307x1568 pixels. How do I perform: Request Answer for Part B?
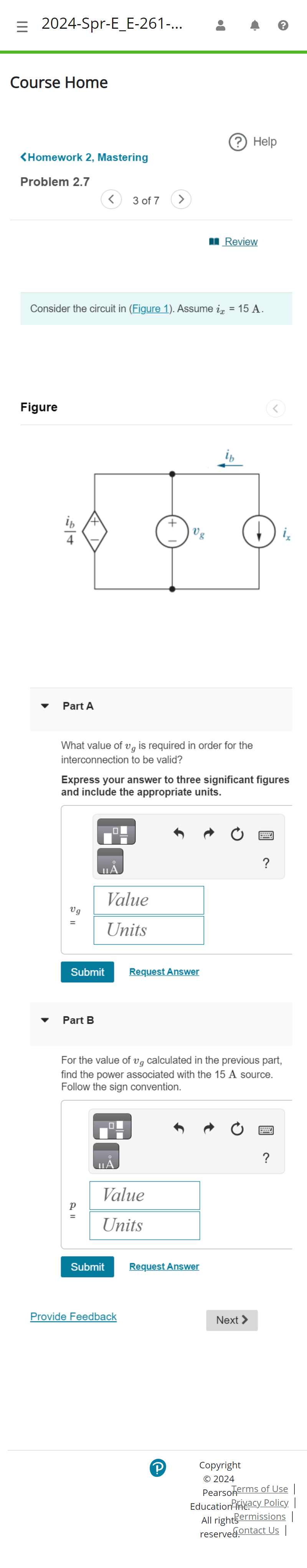pyautogui.click(x=163, y=1266)
